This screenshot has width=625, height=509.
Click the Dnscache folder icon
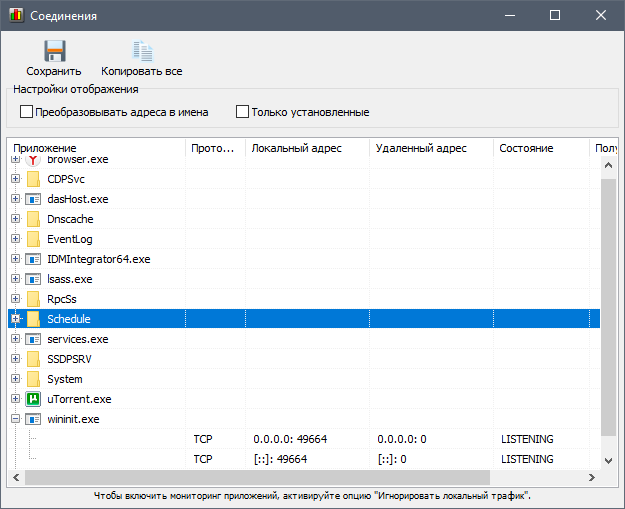point(33,219)
